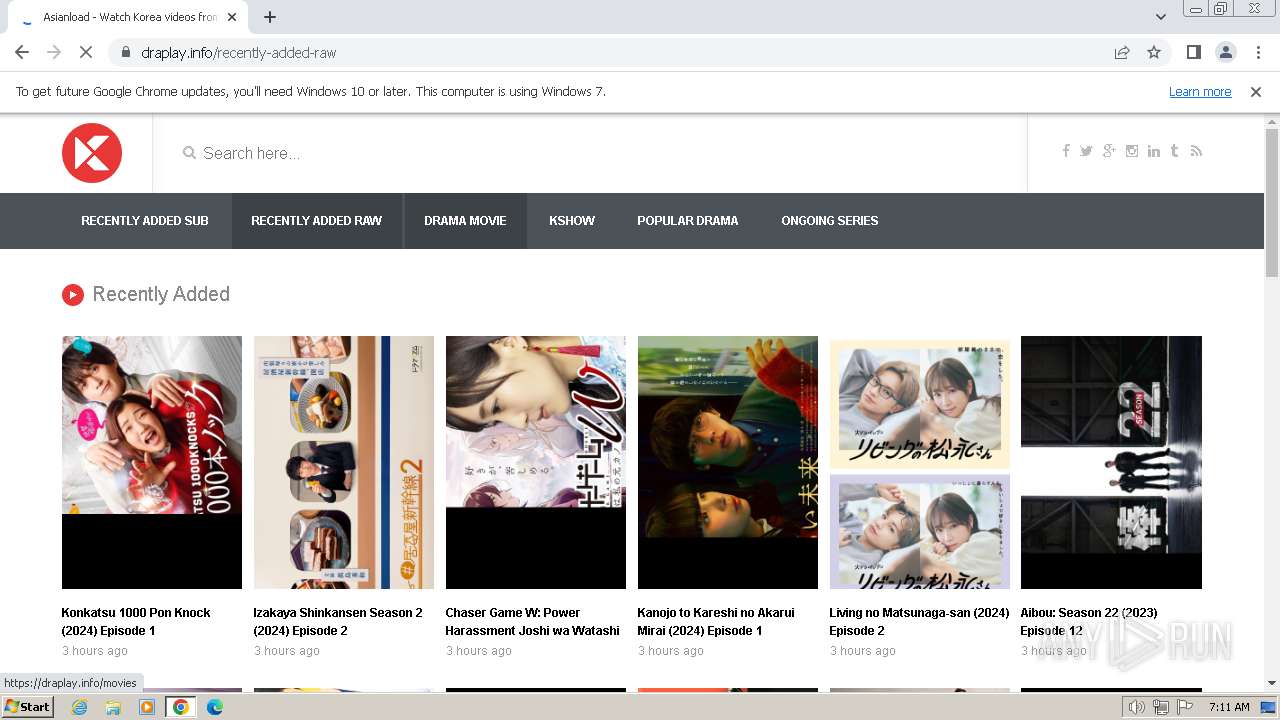View site information lock icon
Screen dimensions: 1280x720
(125, 52)
